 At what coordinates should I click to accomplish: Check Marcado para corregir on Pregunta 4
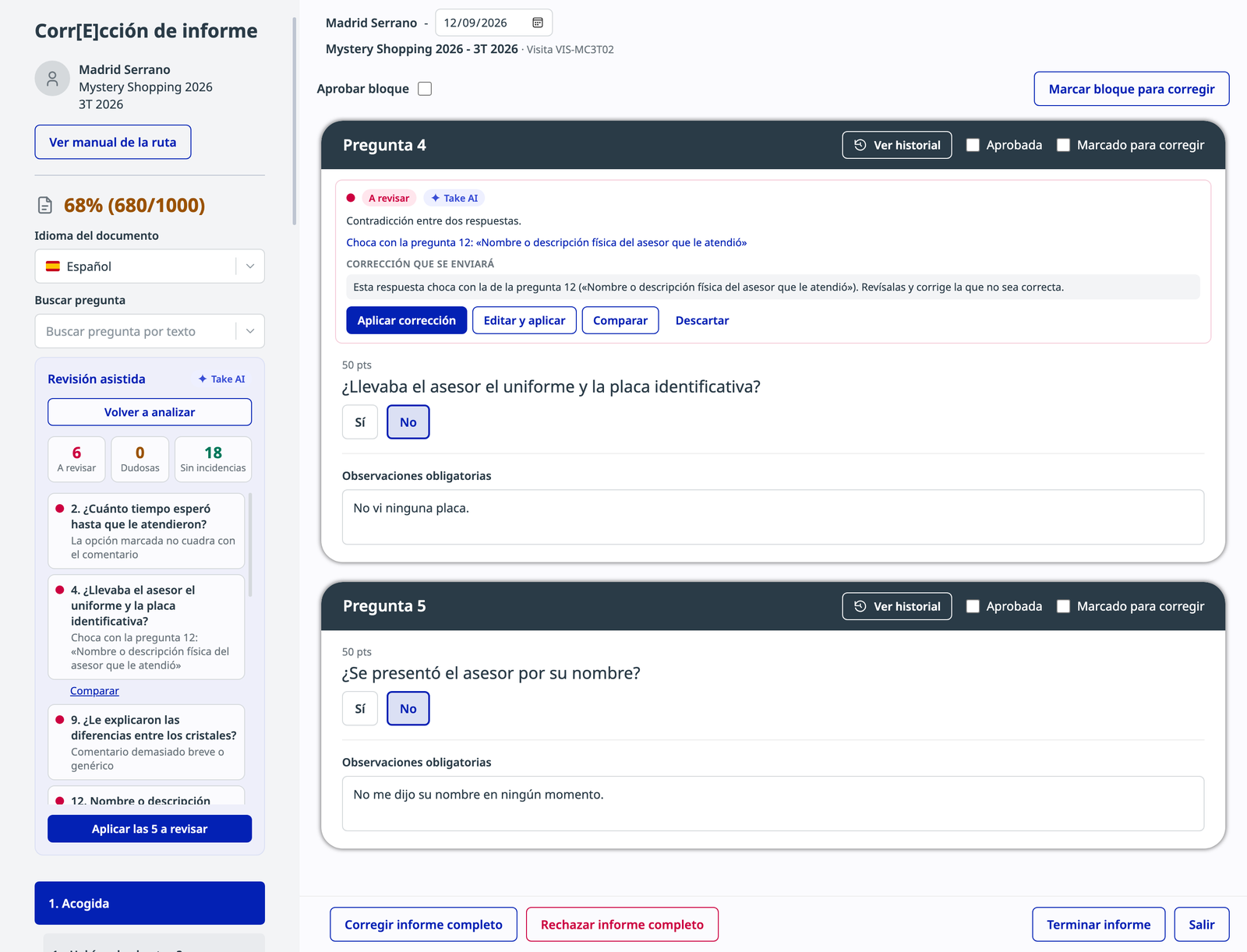(1063, 145)
